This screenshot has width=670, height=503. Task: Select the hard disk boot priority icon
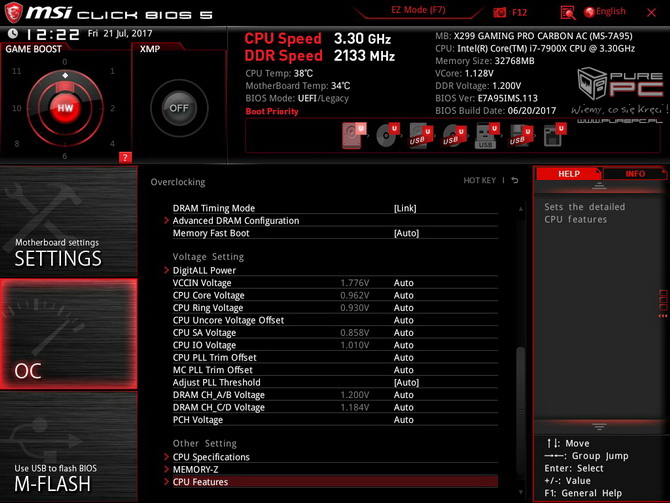354,135
